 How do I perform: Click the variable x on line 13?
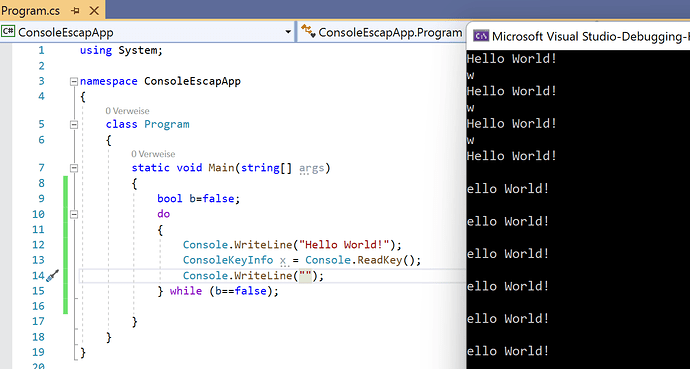coord(283,260)
